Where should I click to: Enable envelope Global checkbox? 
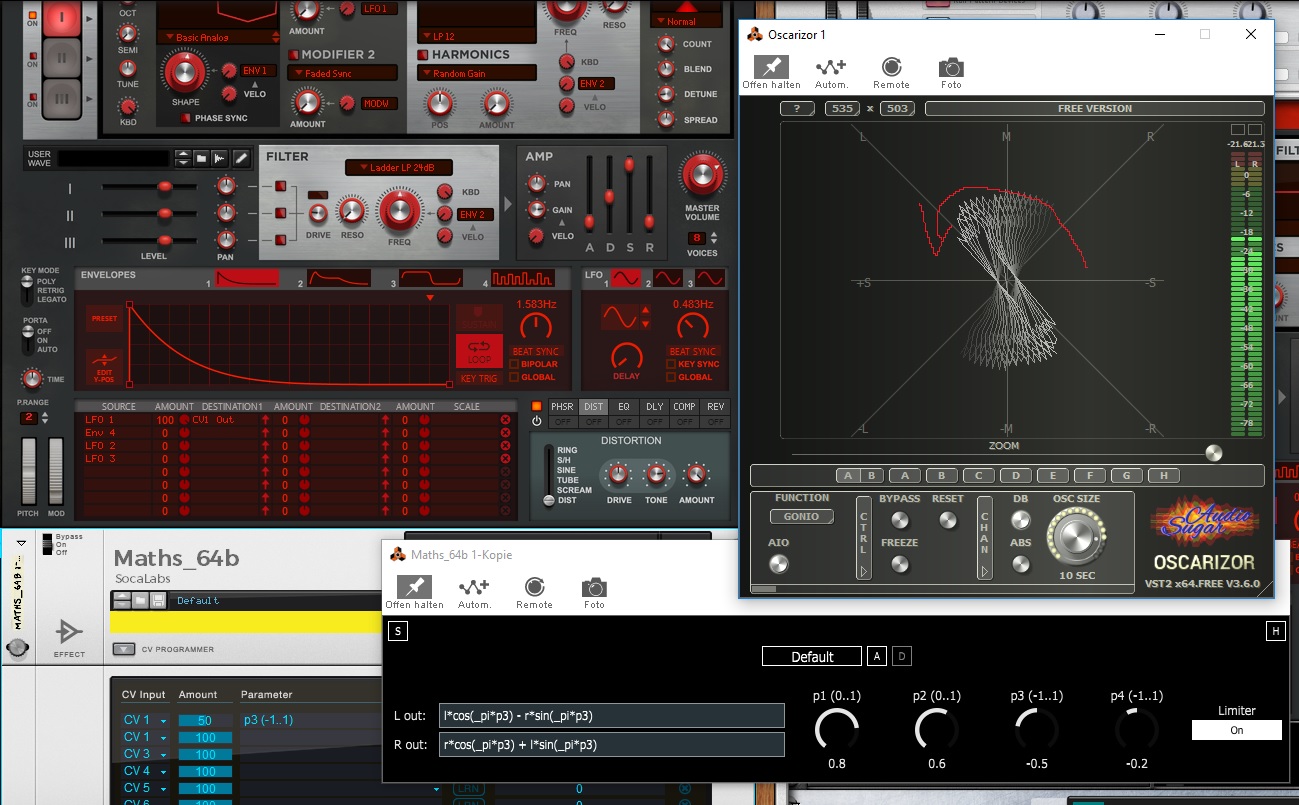click(515, 377)
